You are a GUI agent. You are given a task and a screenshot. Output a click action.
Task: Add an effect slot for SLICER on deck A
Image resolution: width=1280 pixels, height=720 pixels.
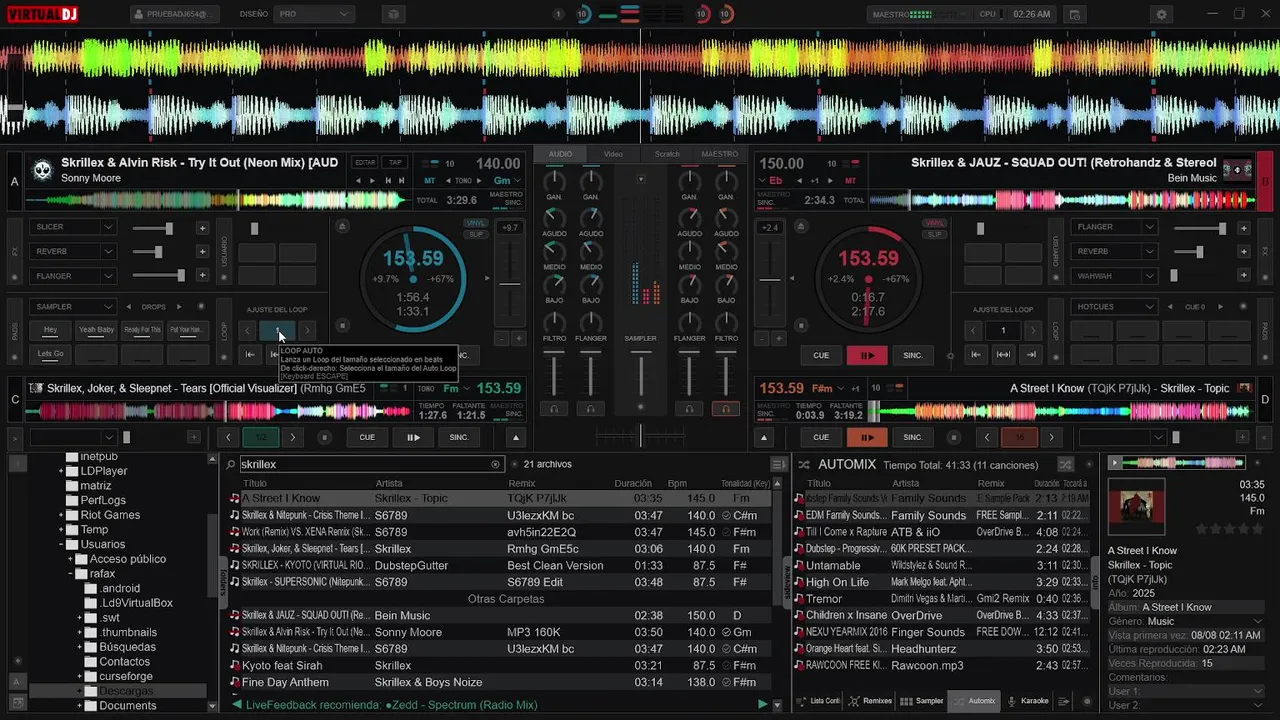pos(202,228)
